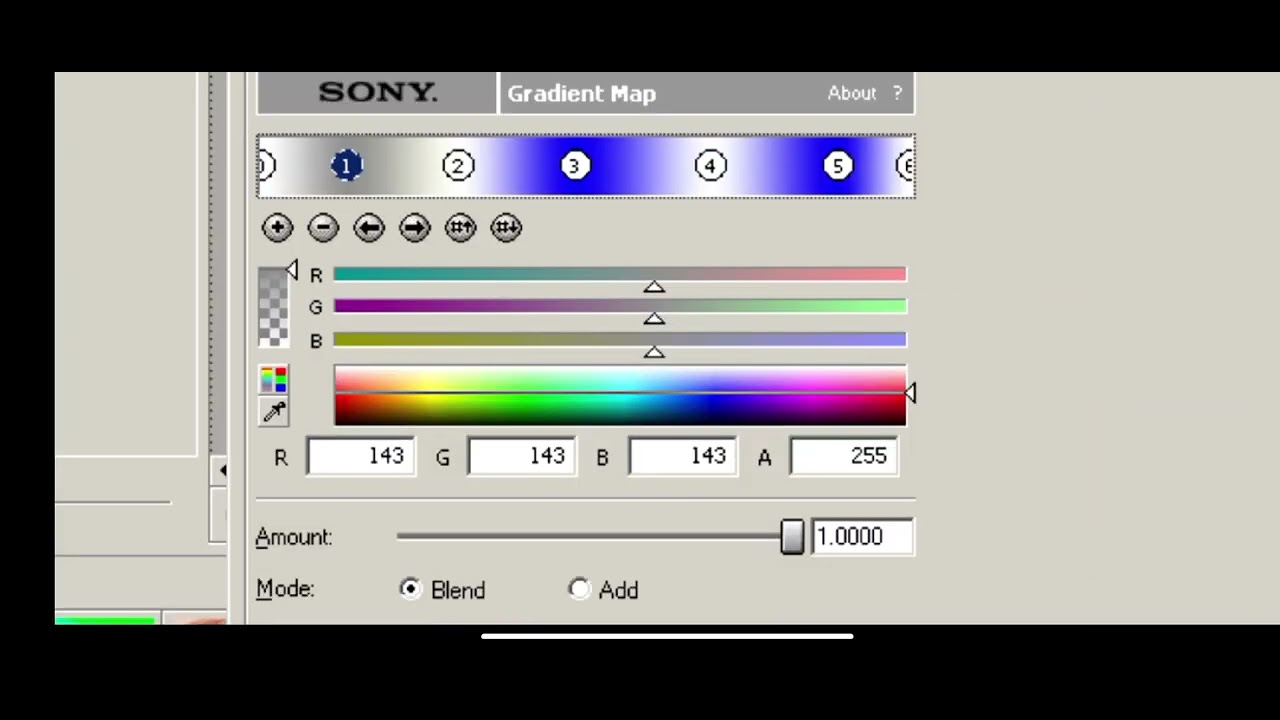Screen dimensions: 1280x720
Task: Click the spectrum brightness arrow marker
Action: 911,393
